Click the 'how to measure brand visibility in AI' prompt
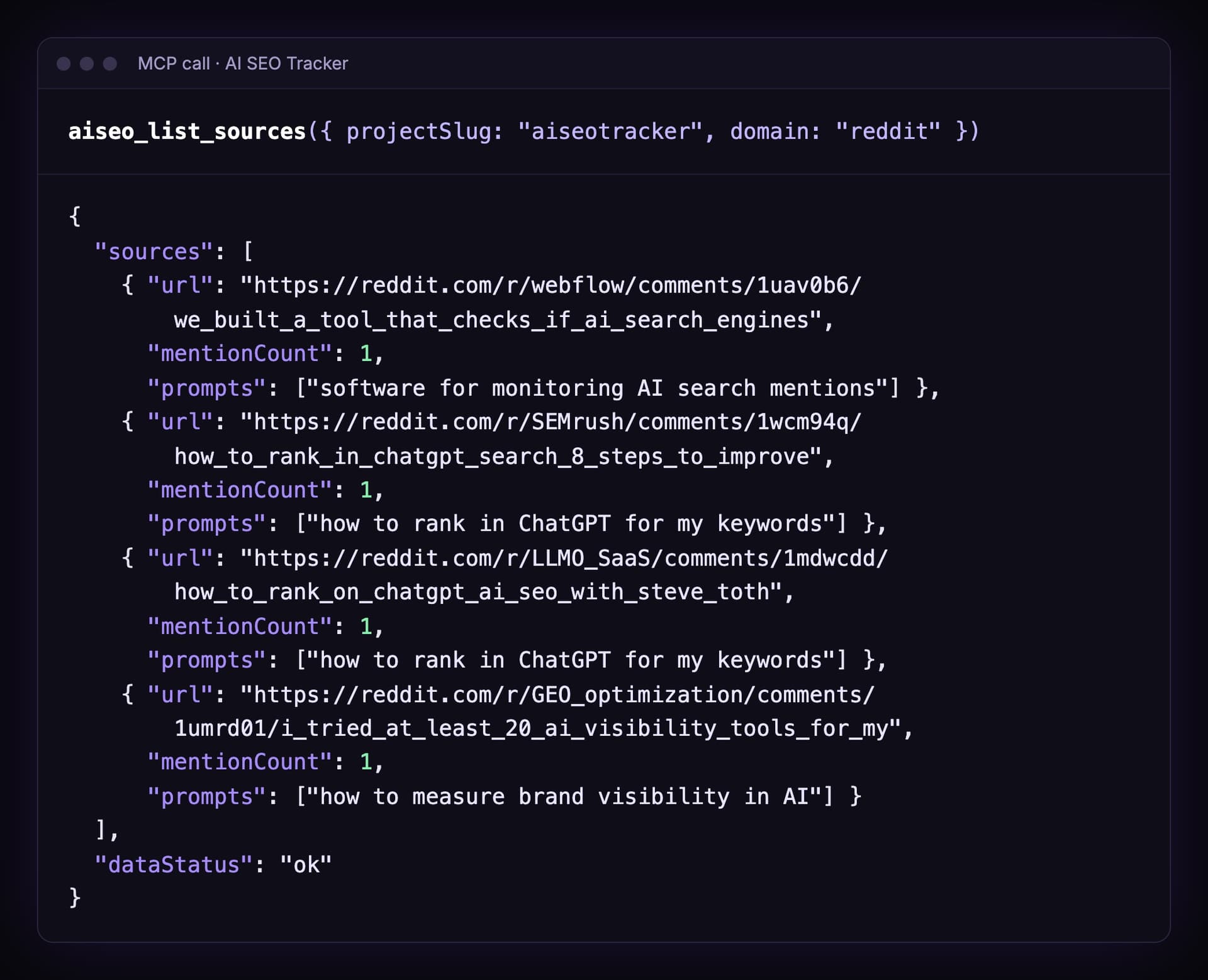The height and width of the screenshot is (980, 1208). coord(564,796)
